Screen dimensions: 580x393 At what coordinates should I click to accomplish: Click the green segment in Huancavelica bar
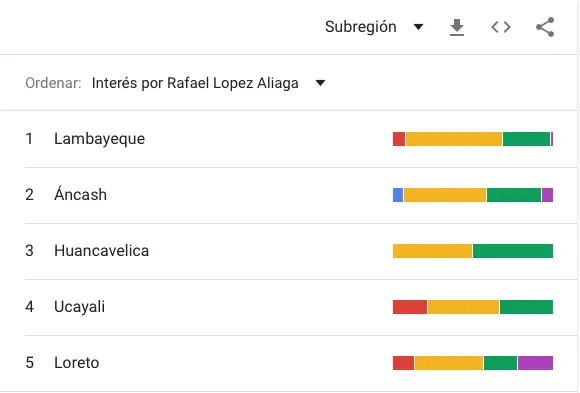pos(513,251)
